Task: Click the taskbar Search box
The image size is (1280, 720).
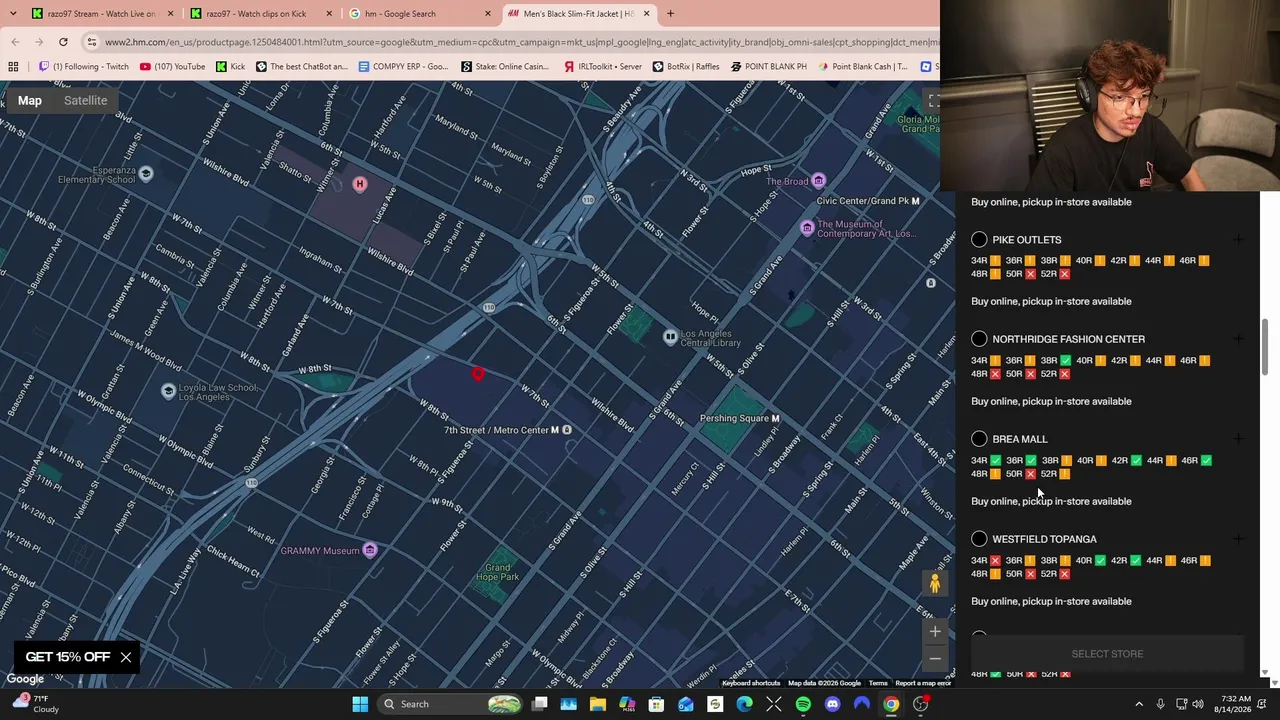Action: (451, 704)
